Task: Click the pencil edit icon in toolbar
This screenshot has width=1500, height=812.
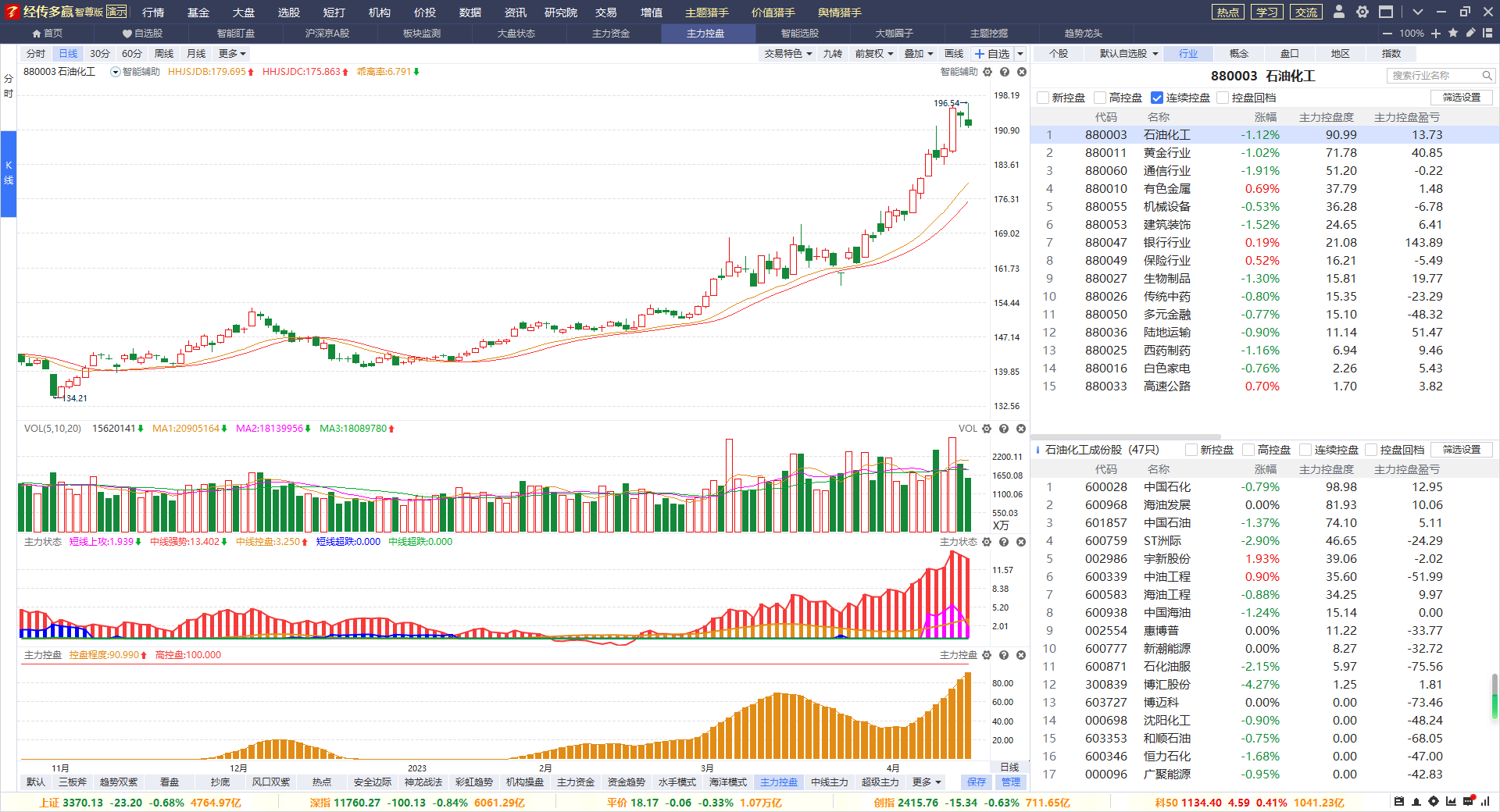Action: click(1470, 33)
